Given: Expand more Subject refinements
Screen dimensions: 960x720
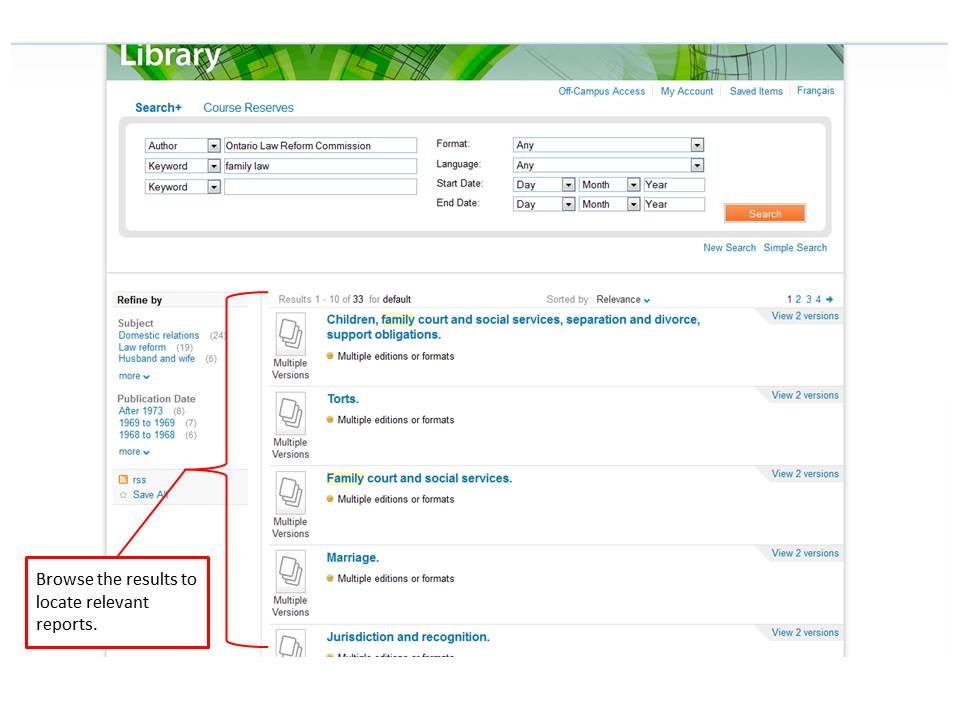Looking at the screenshot, I should click(x=134, y=376).
